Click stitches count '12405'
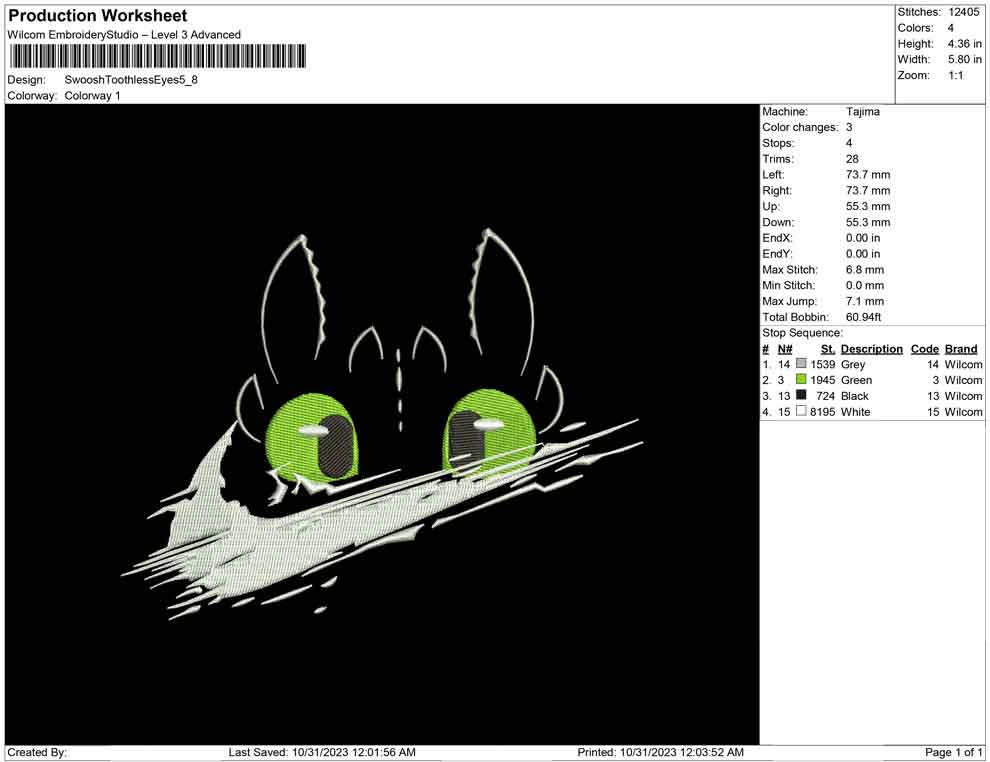This screenshot has height=762, width=990. [963, 12]
